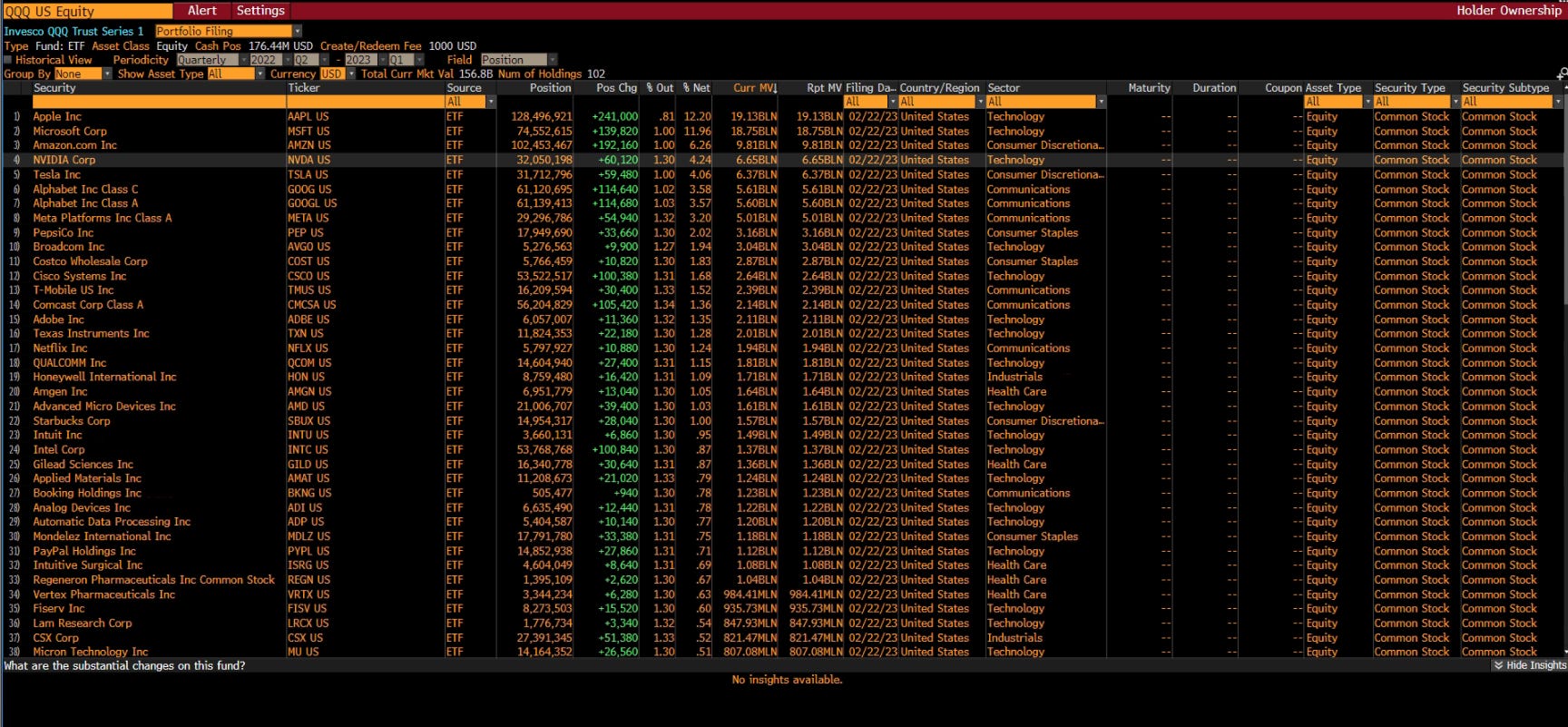Open the Portfolio Filing dropdown

(x=229, y=31)
